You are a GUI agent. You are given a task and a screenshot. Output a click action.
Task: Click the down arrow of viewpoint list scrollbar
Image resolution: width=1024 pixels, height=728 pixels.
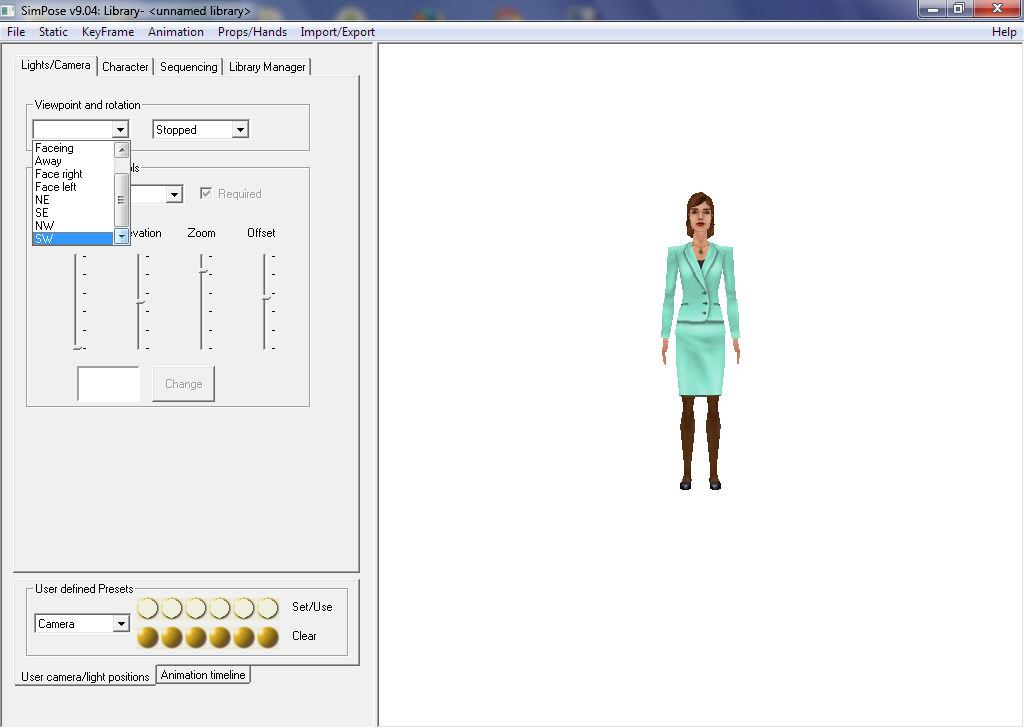122,237
